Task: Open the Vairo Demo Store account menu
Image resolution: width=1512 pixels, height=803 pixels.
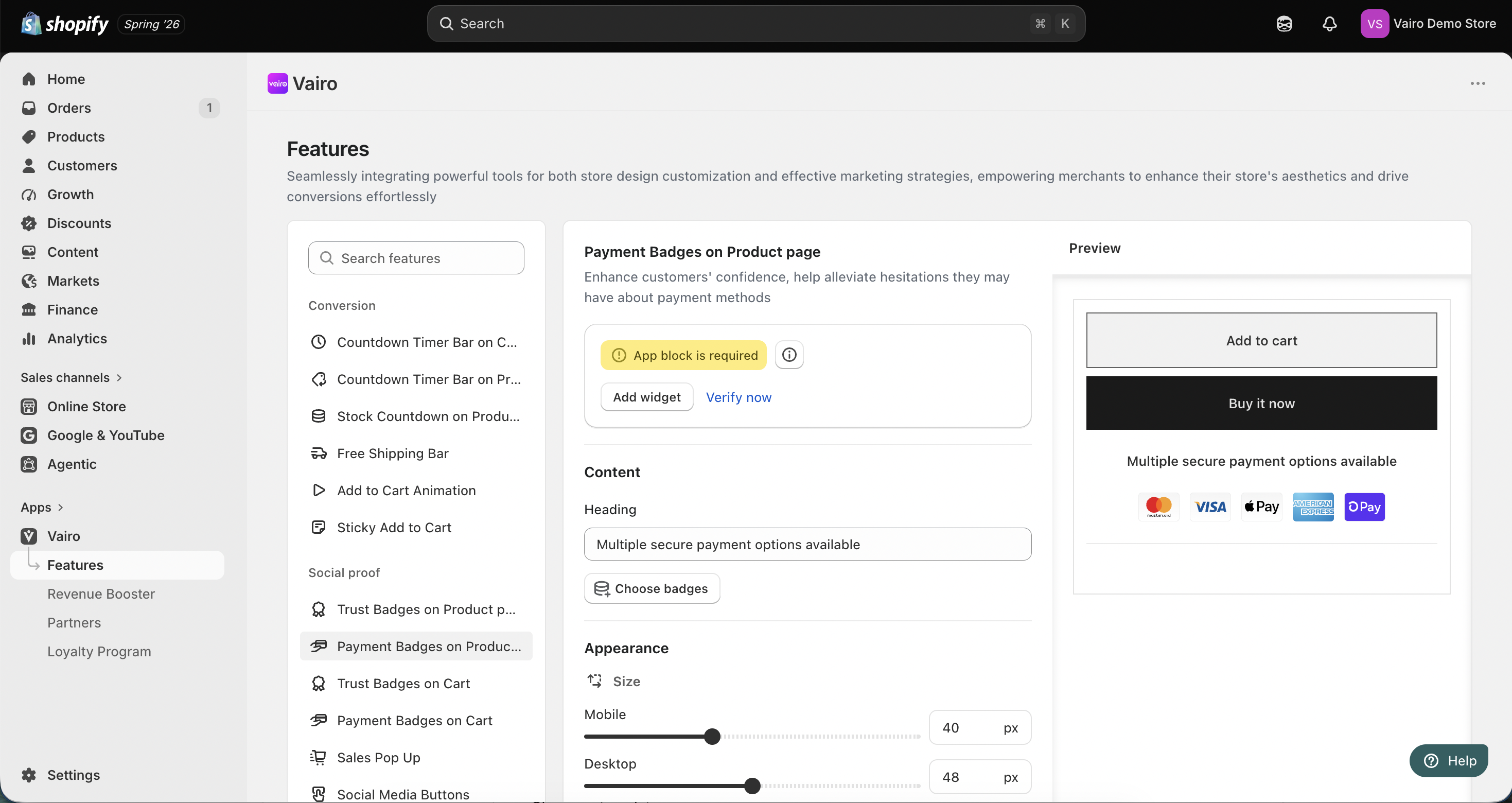Action: click(x=1428, y=24)
